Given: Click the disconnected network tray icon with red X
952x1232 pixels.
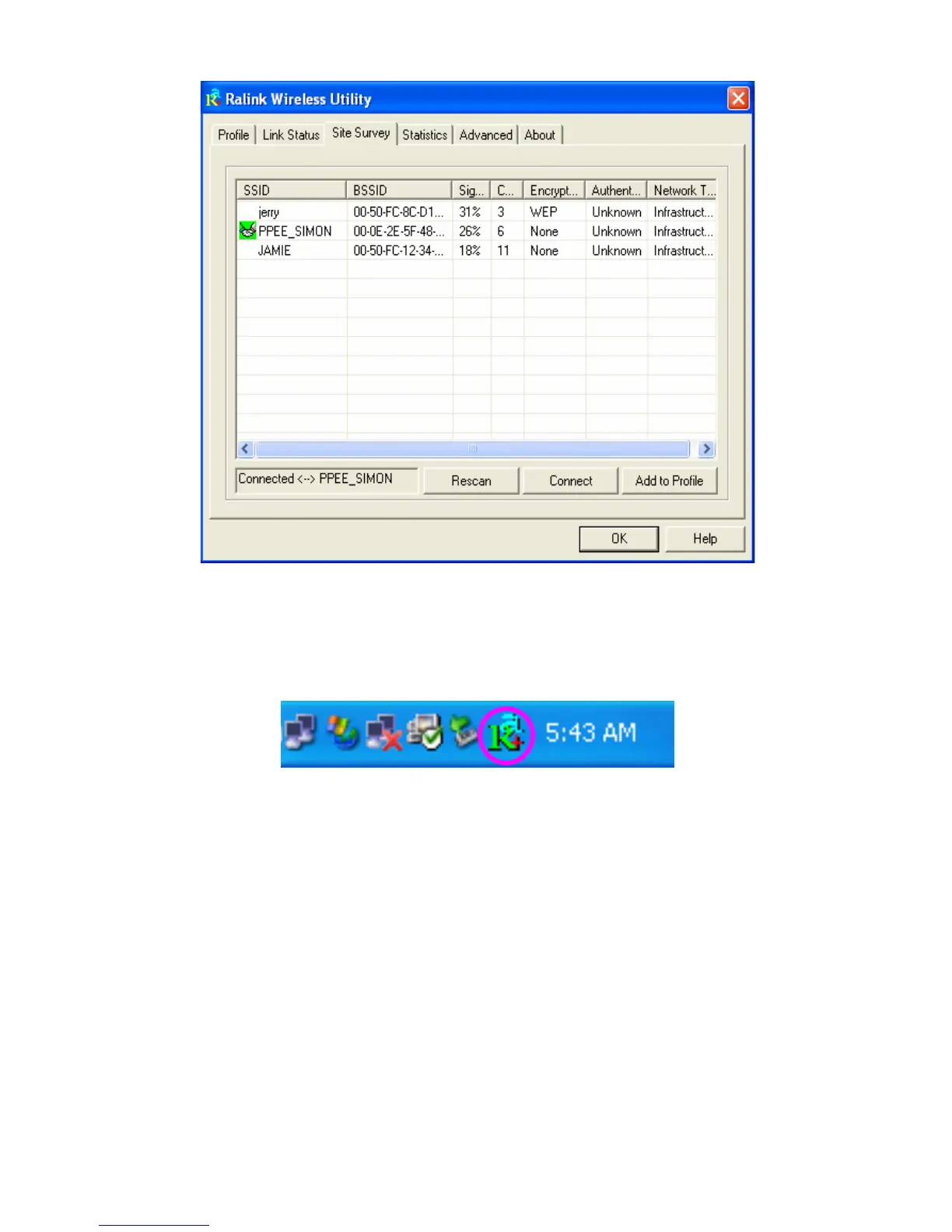Looking at the screenshot, I should pyautogui.click(x=384, y=733).
